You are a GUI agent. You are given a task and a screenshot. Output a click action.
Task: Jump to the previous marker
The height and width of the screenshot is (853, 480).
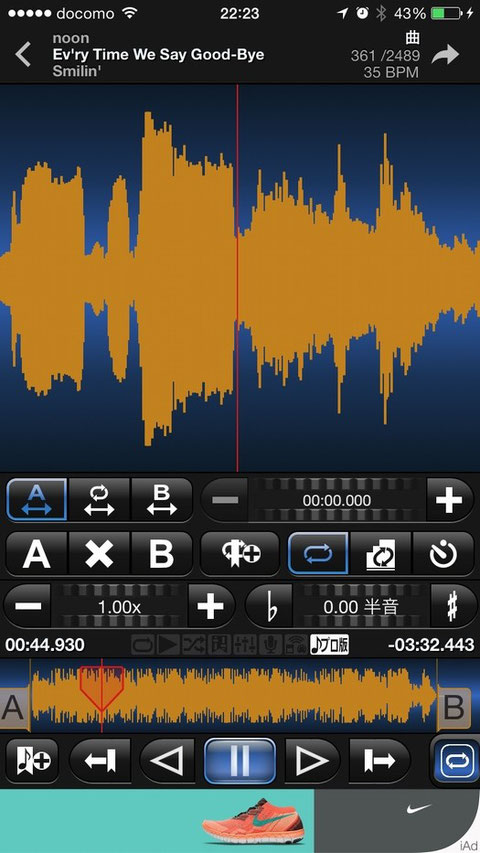100,761
